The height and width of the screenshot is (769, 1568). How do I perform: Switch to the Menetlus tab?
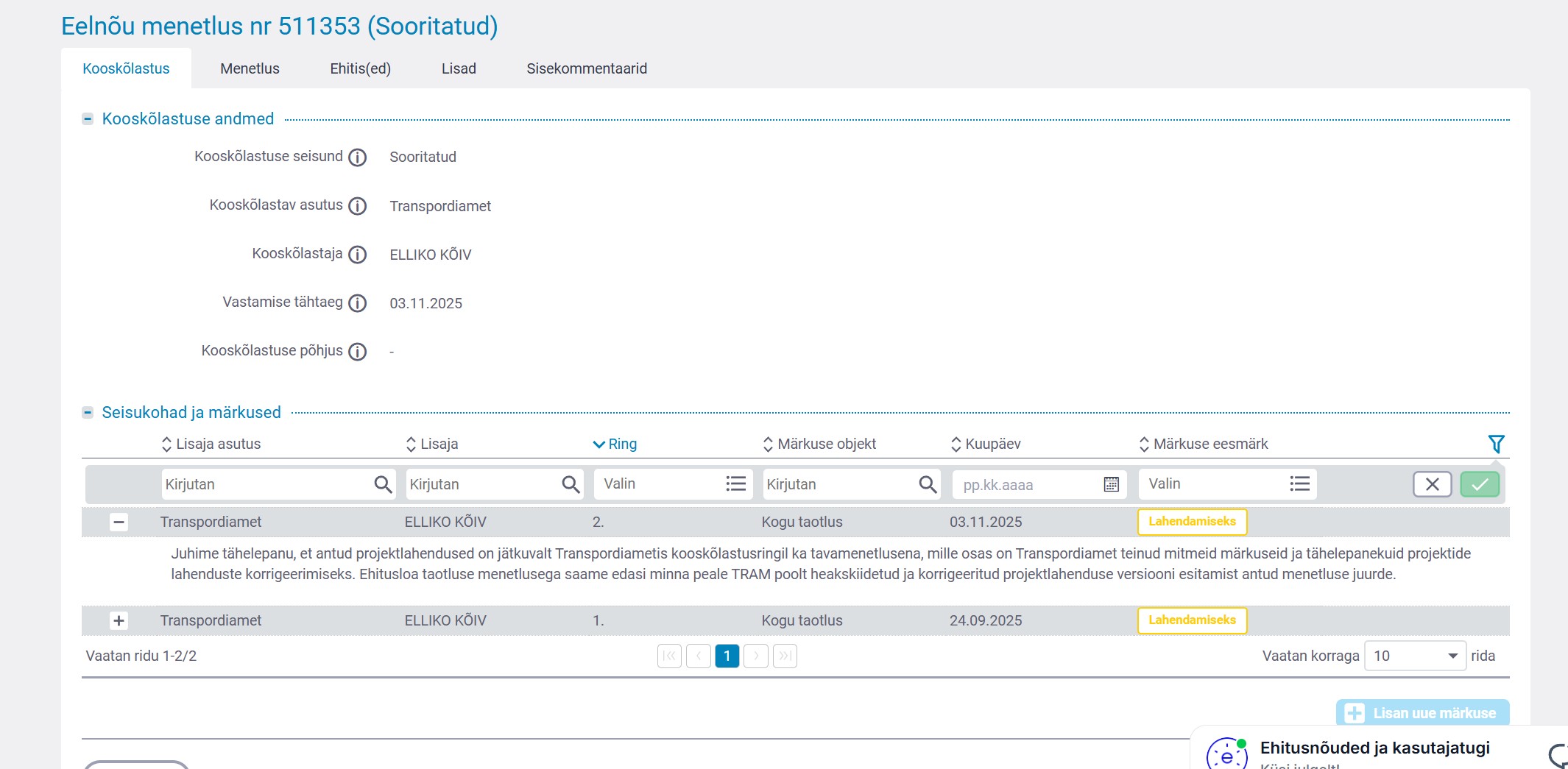click(x=250, y=68)
